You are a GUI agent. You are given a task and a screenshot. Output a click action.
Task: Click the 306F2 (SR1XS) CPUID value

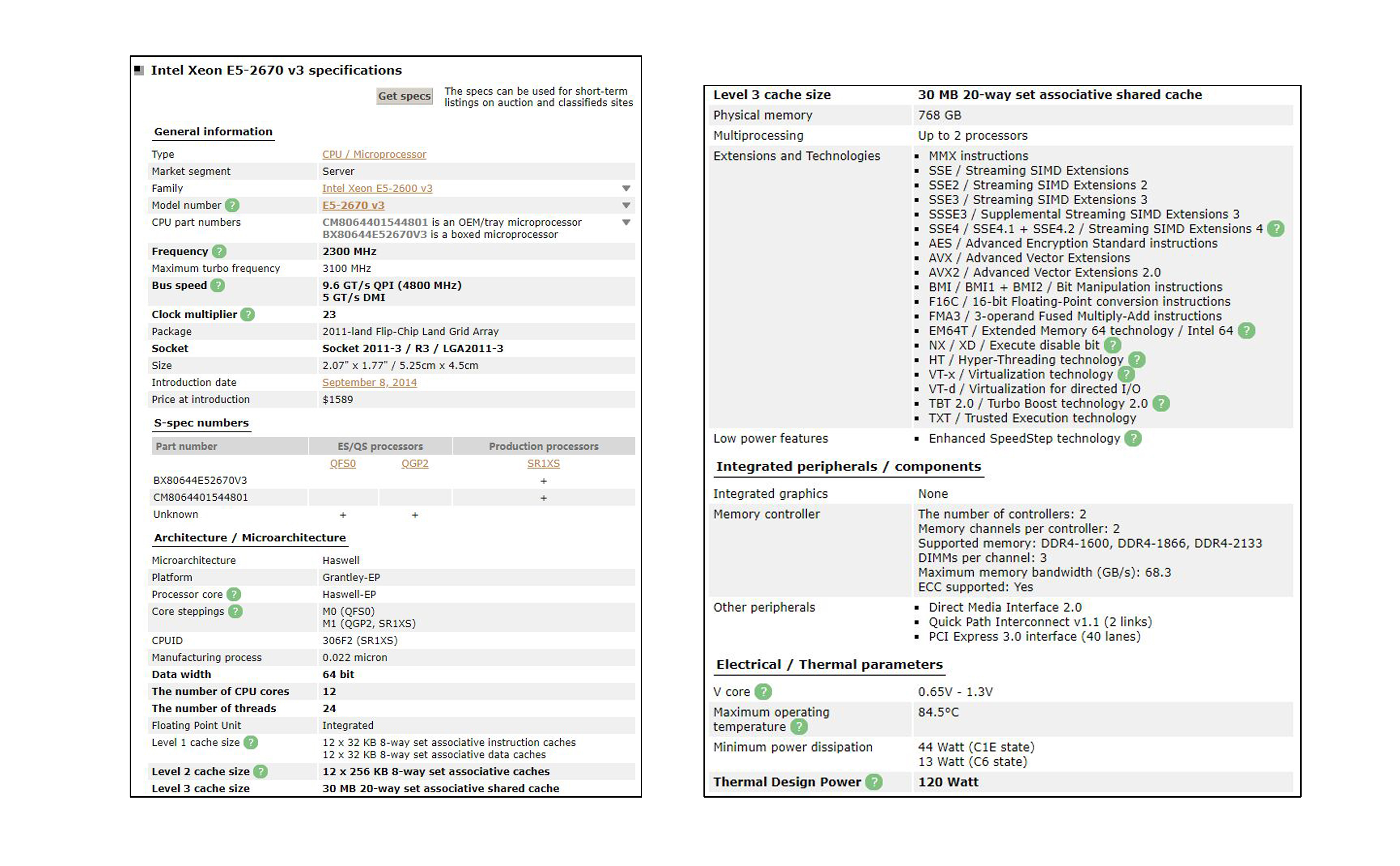[x=360, y=640]
